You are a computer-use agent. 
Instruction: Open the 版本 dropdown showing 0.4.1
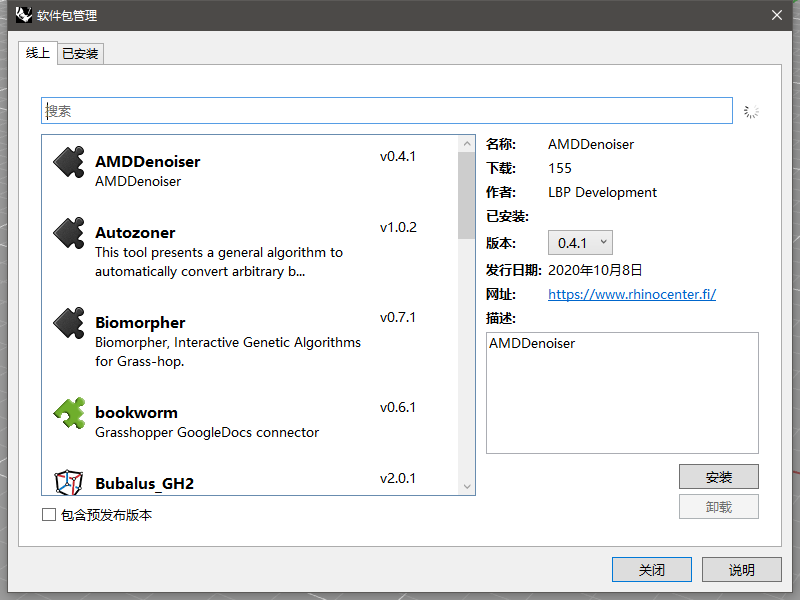pyautogui.click(x=580, y=243)
